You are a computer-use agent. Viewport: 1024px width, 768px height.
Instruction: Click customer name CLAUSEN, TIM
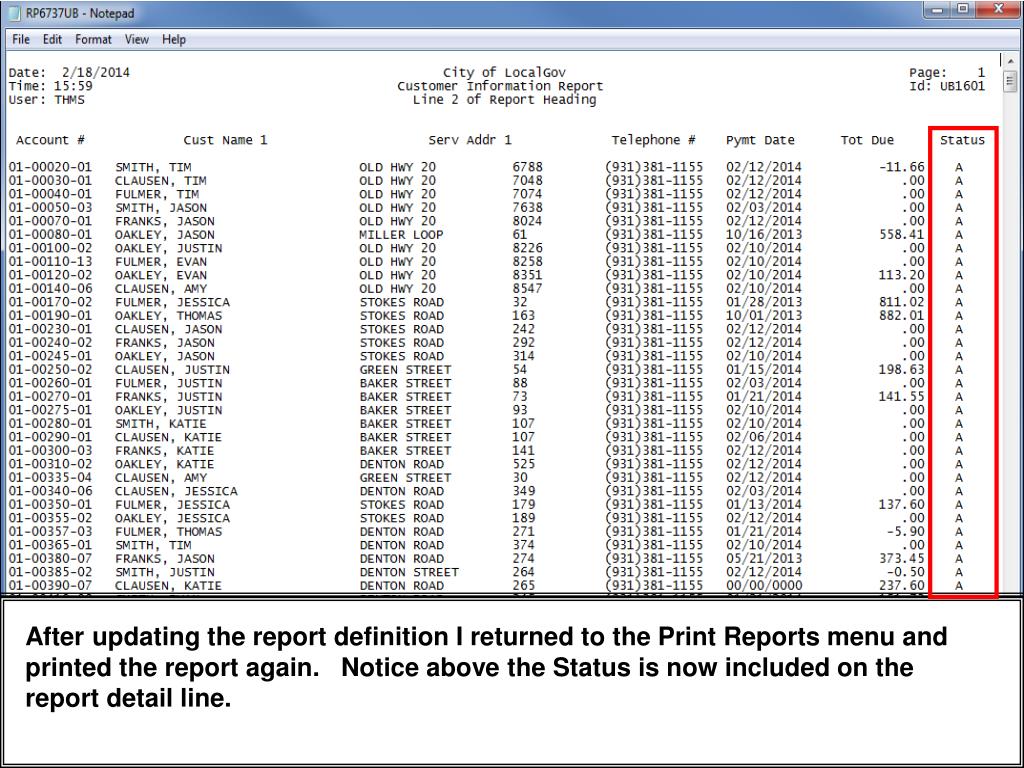pos(161,181)
